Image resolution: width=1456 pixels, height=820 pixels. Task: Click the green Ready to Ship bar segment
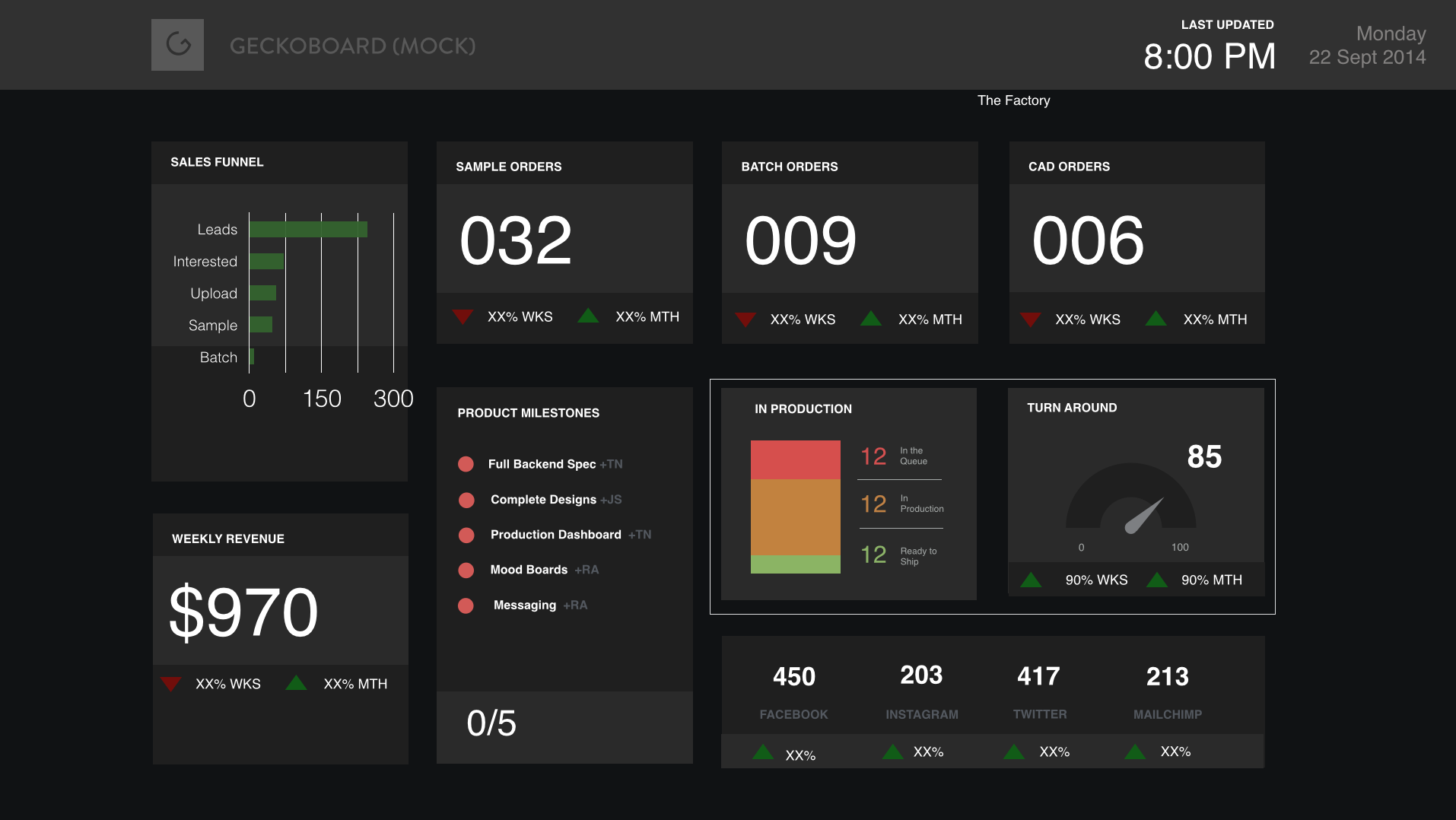point(796,564)
